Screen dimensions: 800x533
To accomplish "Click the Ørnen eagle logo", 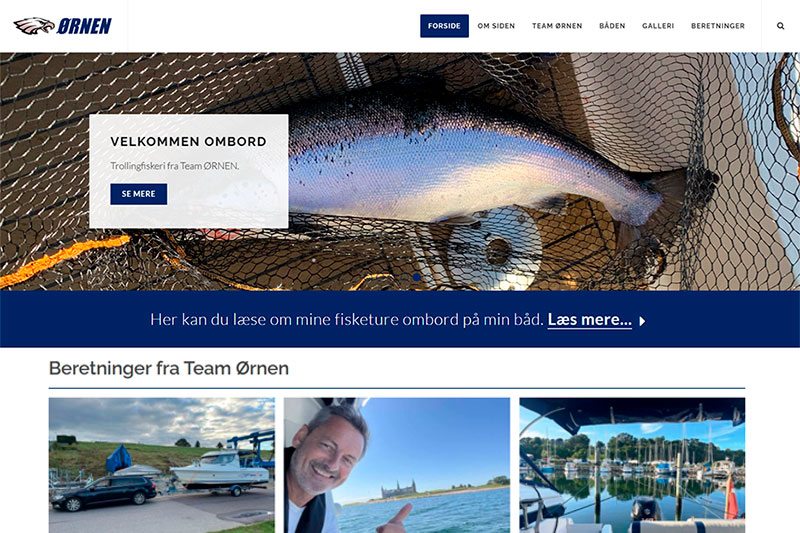I will tap(63, 26).
